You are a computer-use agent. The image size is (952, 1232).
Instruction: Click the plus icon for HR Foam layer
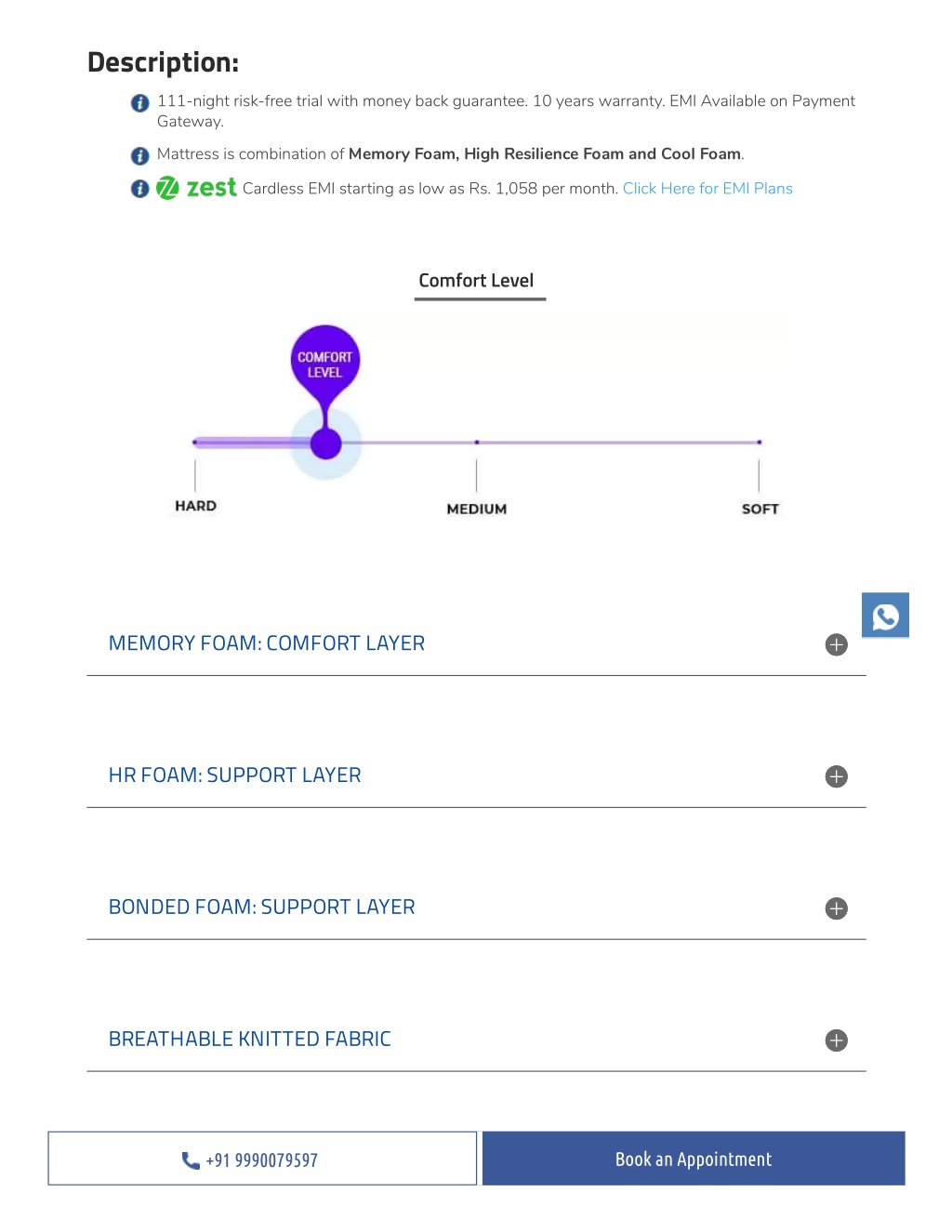point(837,776)
